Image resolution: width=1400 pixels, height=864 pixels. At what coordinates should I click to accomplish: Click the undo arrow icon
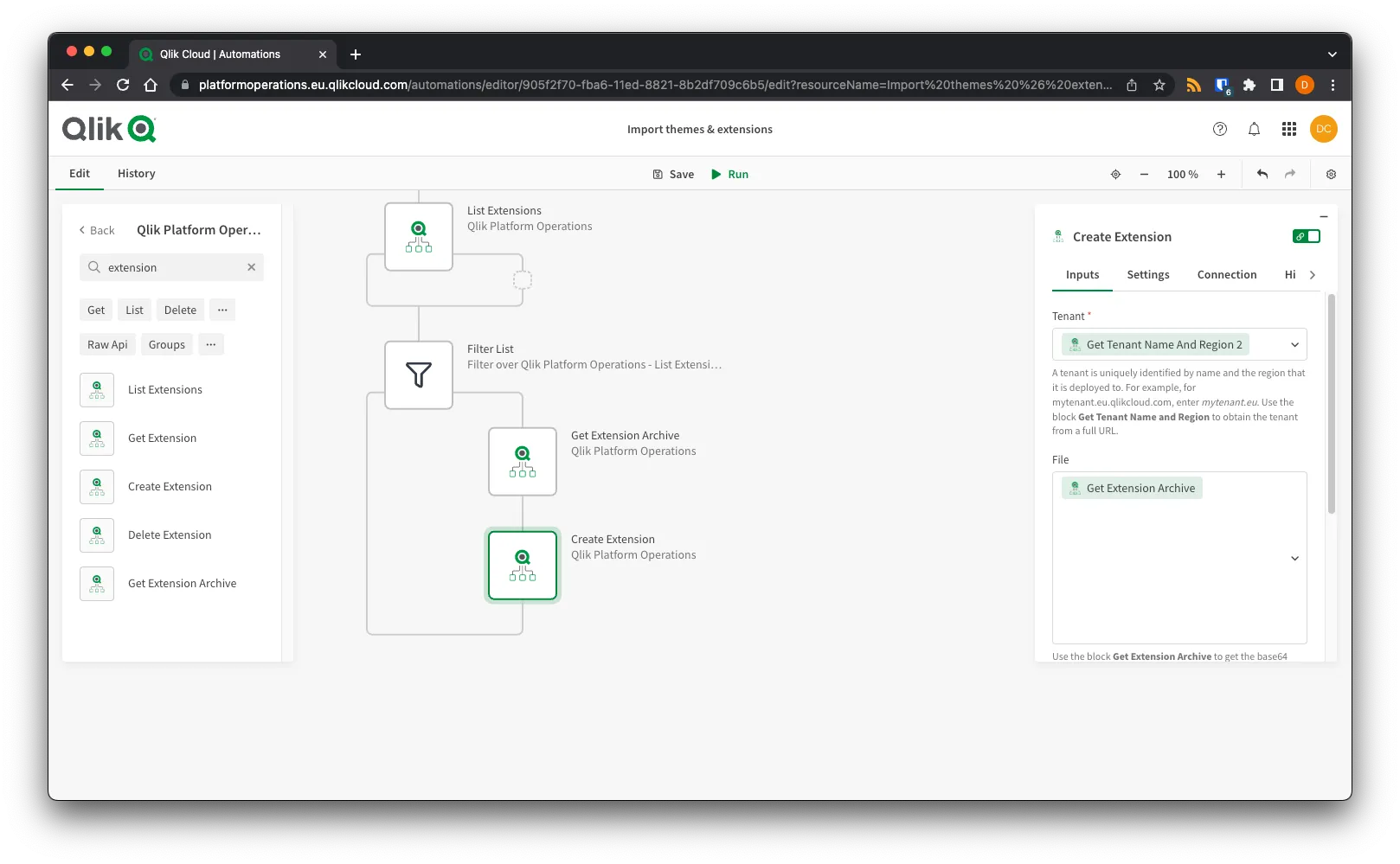(1262, 174)
